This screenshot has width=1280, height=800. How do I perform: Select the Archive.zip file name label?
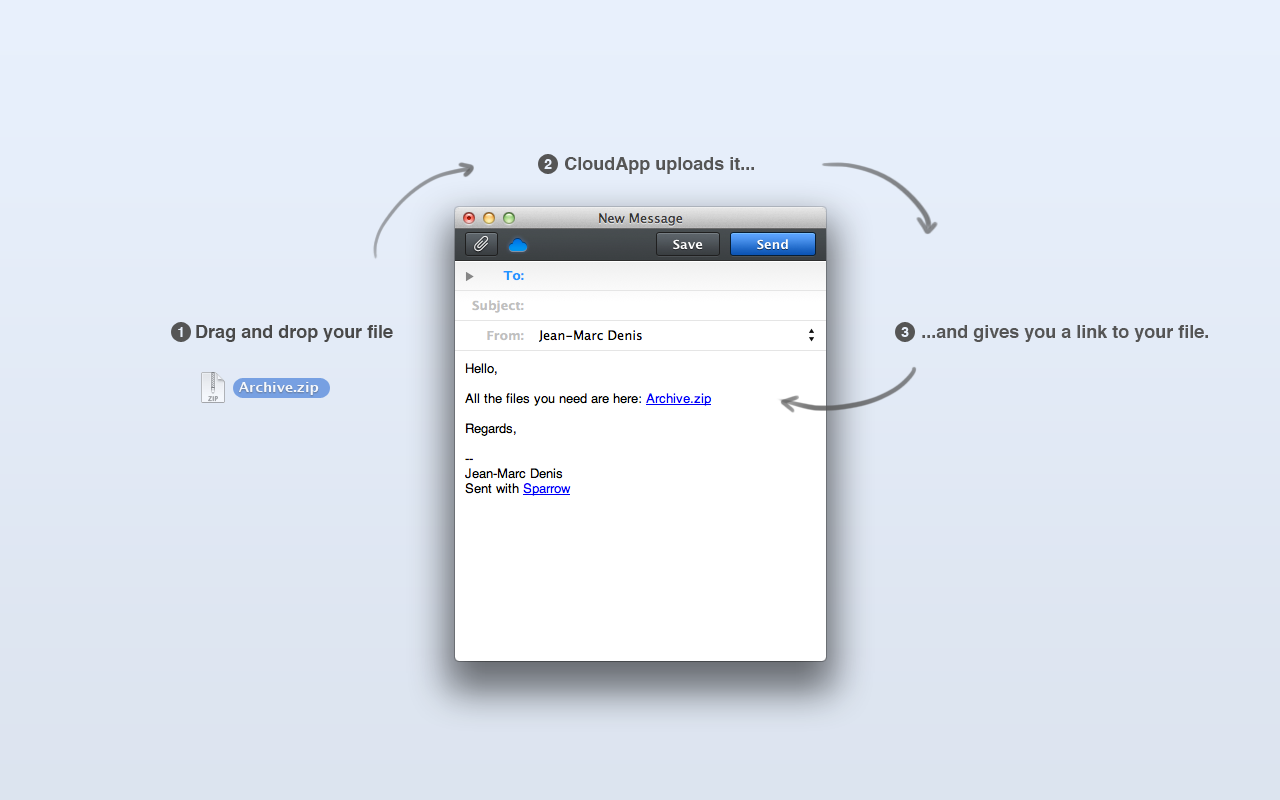[x=281, y=388]
